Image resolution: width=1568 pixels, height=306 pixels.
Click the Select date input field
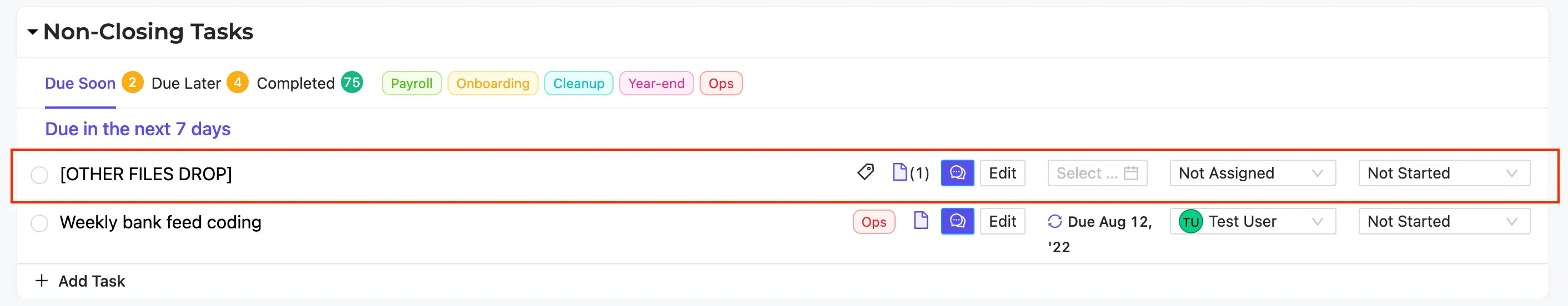pos(1098,173)
